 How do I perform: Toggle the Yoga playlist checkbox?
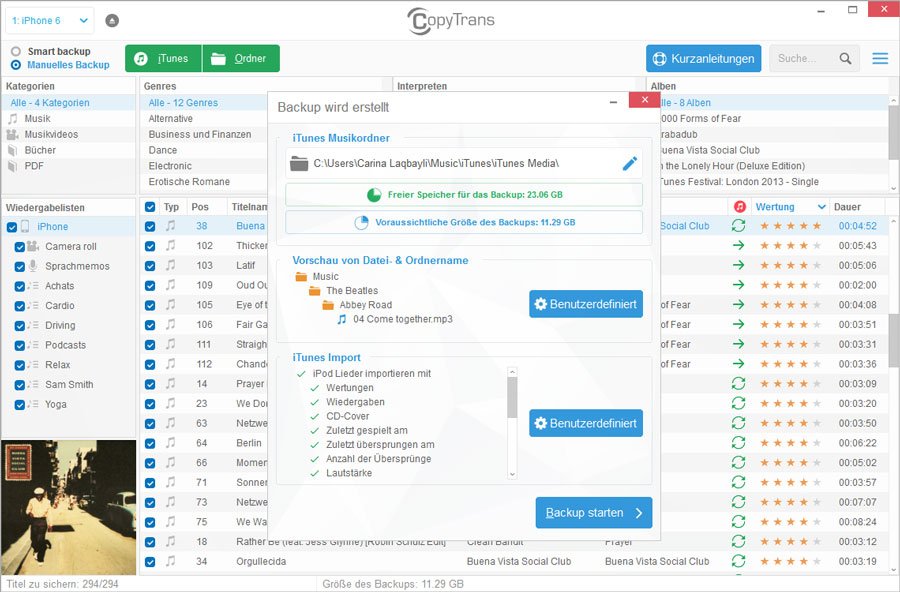point(20,405)
